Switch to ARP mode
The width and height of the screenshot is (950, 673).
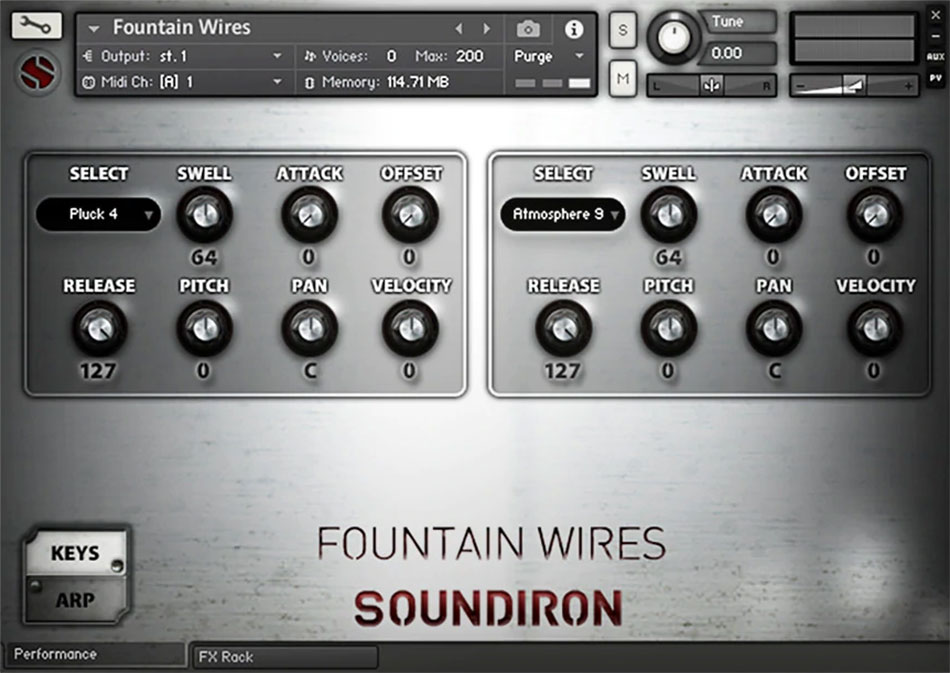click(76, 600)
